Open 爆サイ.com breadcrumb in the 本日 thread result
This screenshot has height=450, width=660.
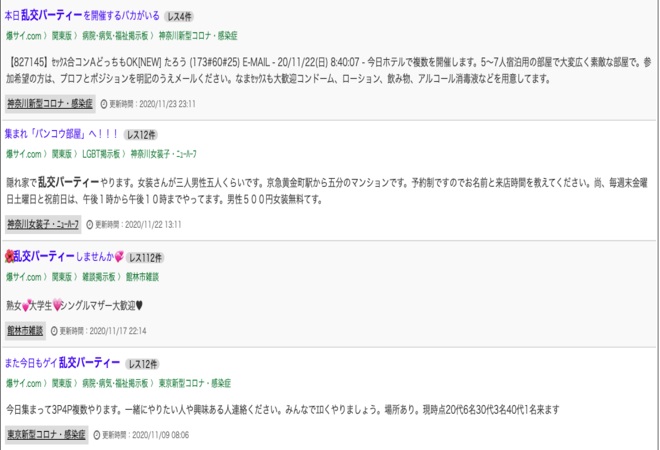click(24, 36)
